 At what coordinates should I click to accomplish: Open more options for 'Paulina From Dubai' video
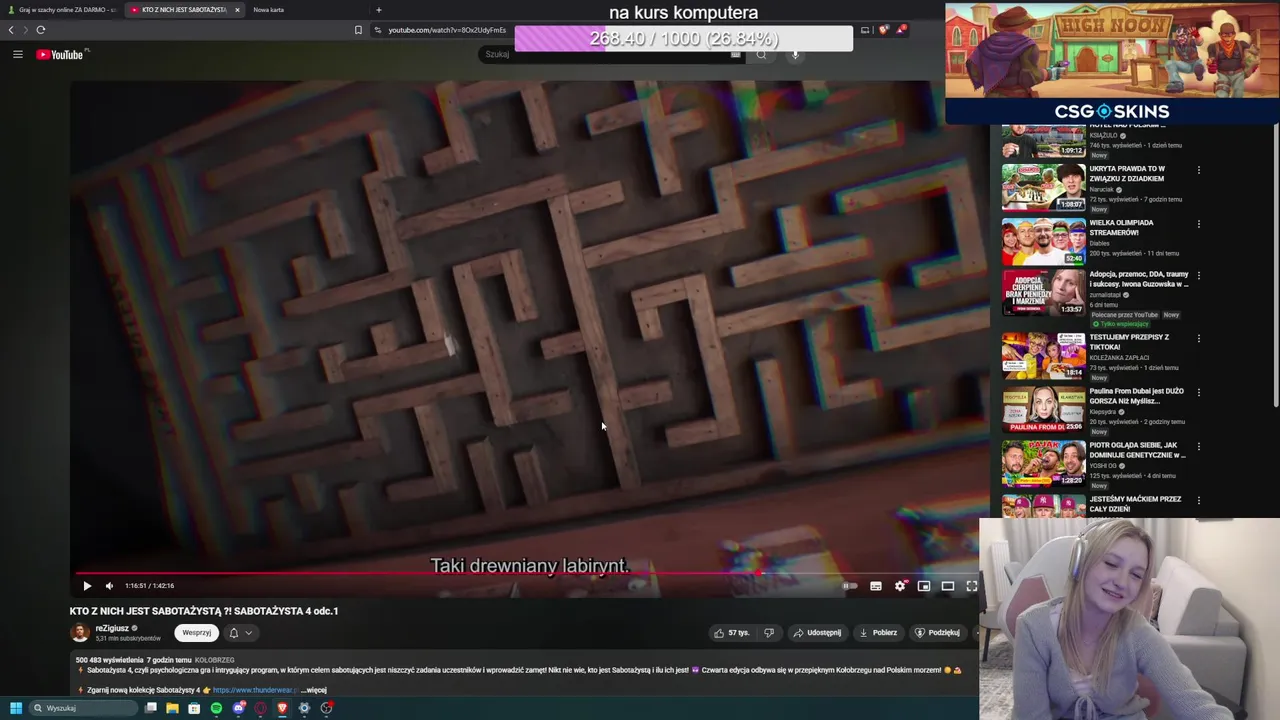pos(1198,392)
